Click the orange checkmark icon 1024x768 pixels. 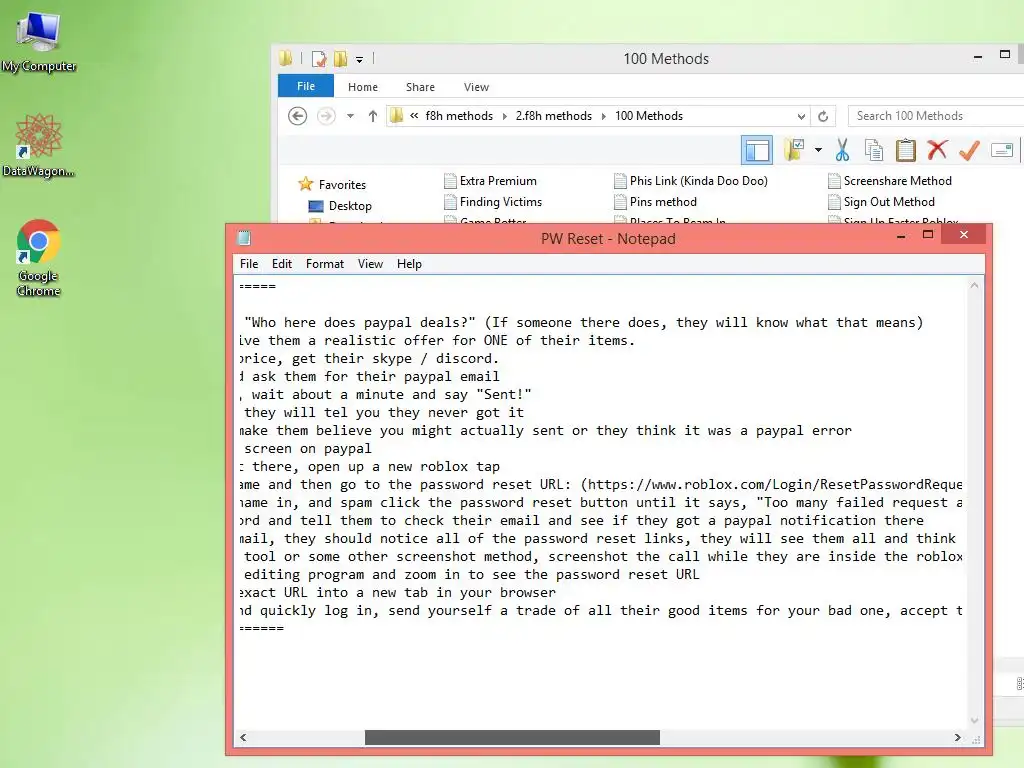(x=969, y=150)
